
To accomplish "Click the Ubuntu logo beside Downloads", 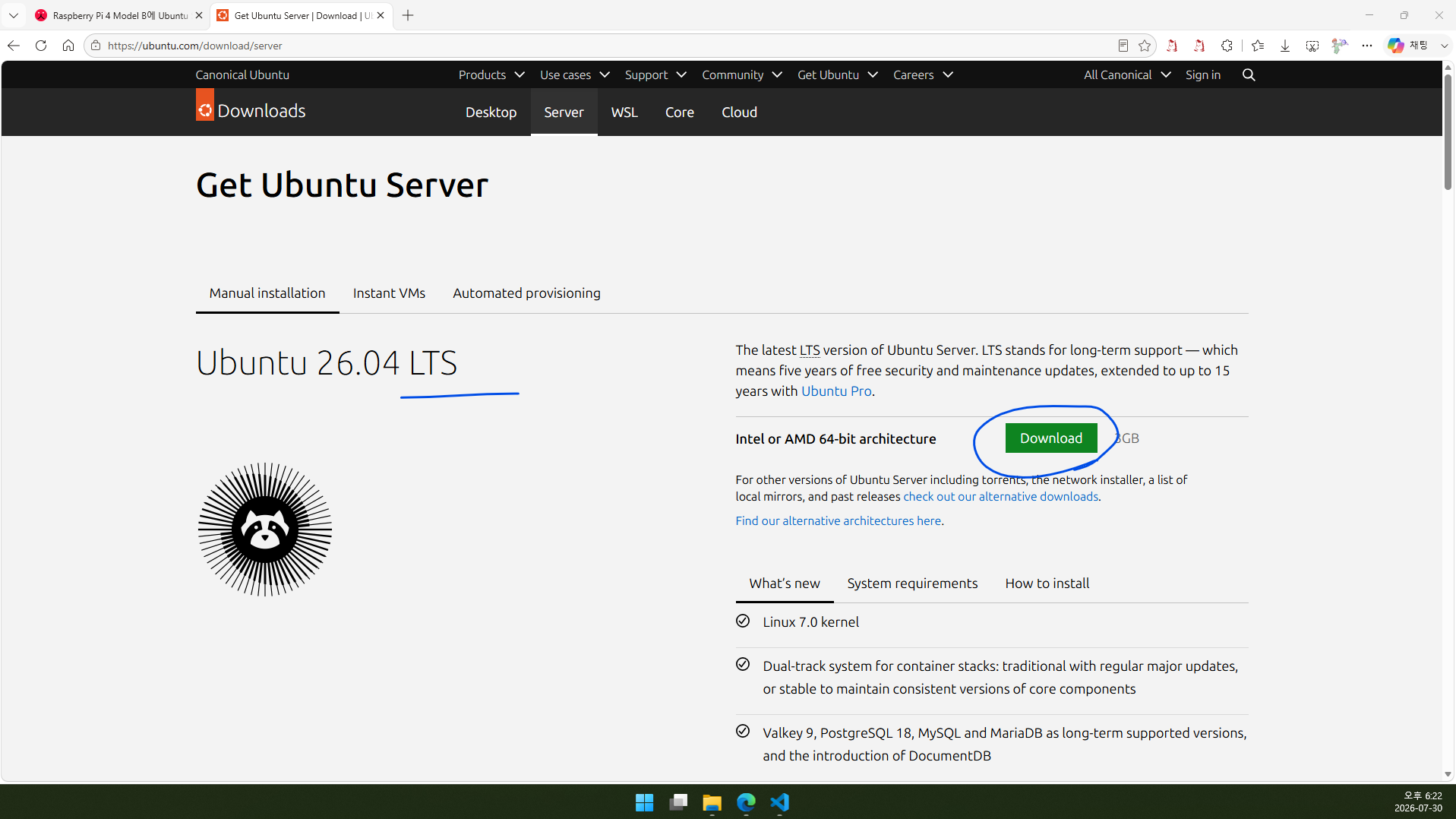I will point(205,105).
